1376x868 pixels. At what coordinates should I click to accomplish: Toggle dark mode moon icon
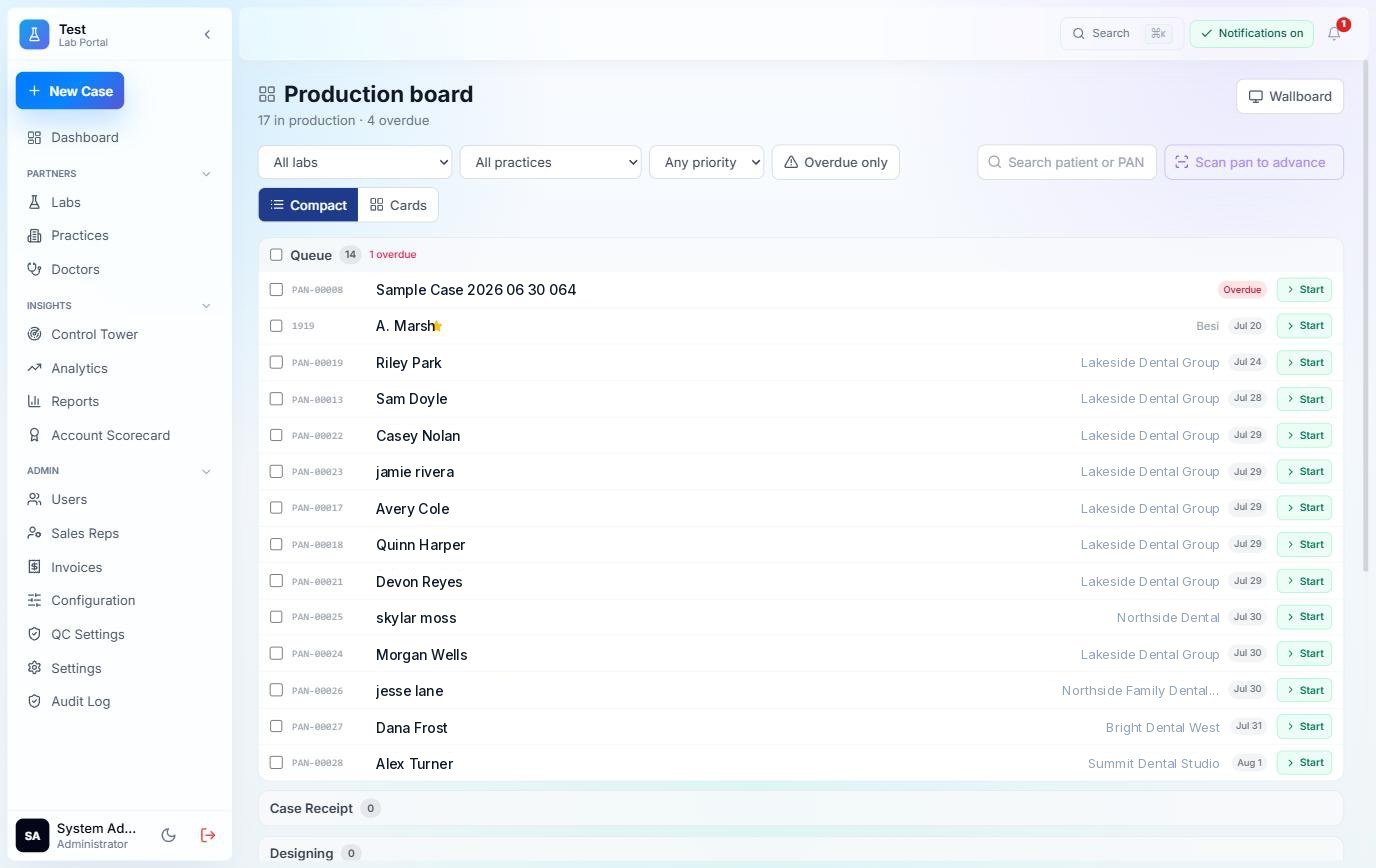(168, 835)
